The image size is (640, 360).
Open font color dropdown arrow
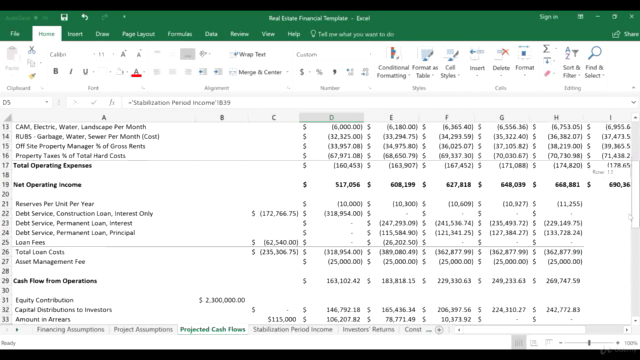(144, 72)
